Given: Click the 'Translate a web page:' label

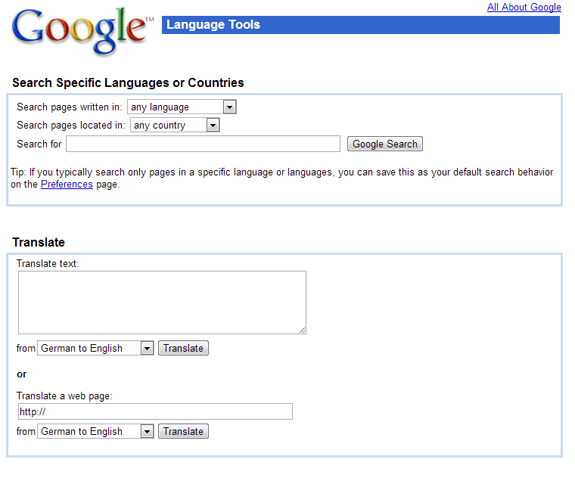Looking at the screenshot, I should tap(65, 396).
